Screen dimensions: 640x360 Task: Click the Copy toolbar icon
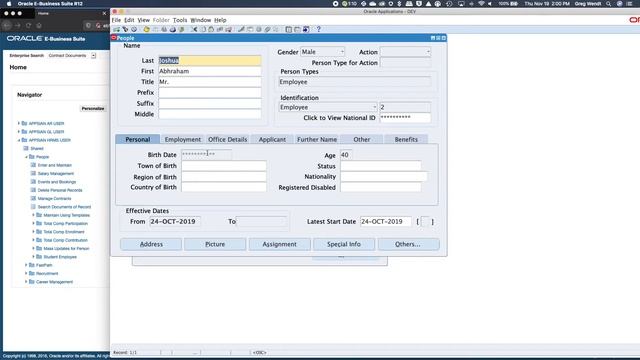point(203,29)
